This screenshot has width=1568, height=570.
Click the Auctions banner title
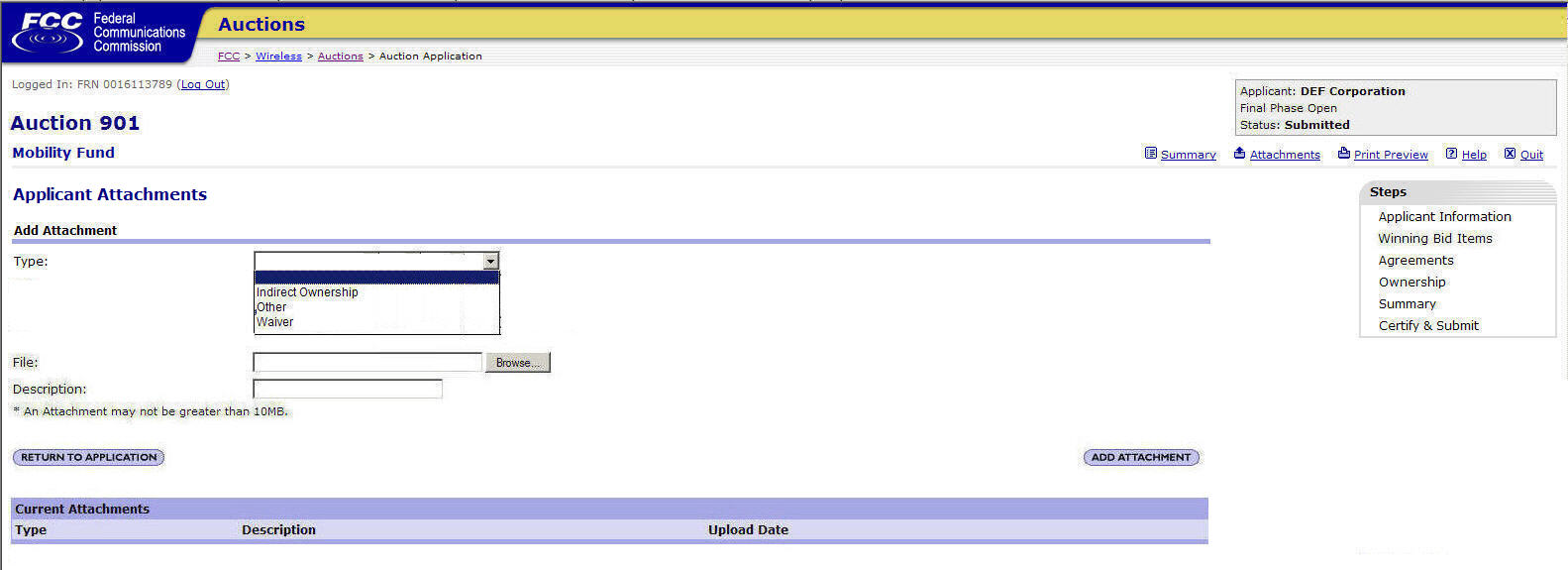pyautogui.click(x=261, y=25)
